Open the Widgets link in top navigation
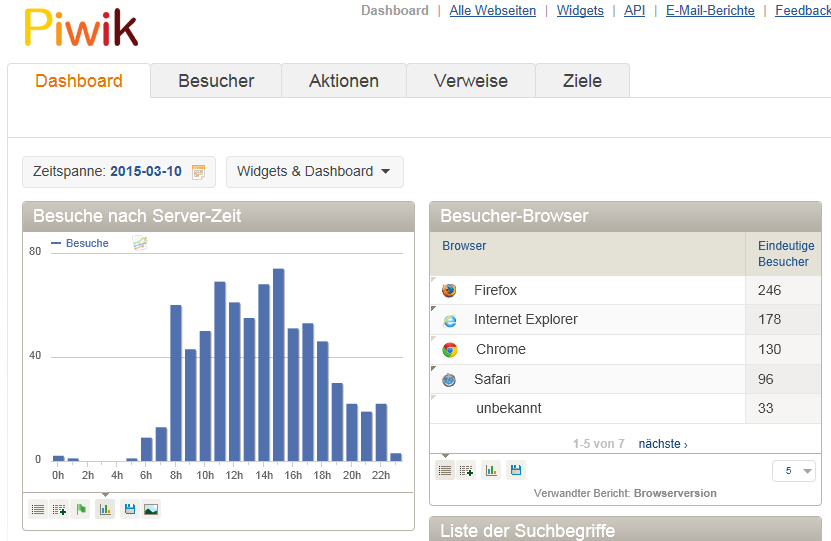Image resolution: width=831 pixels, height=541 pixels. pos(580,11)
